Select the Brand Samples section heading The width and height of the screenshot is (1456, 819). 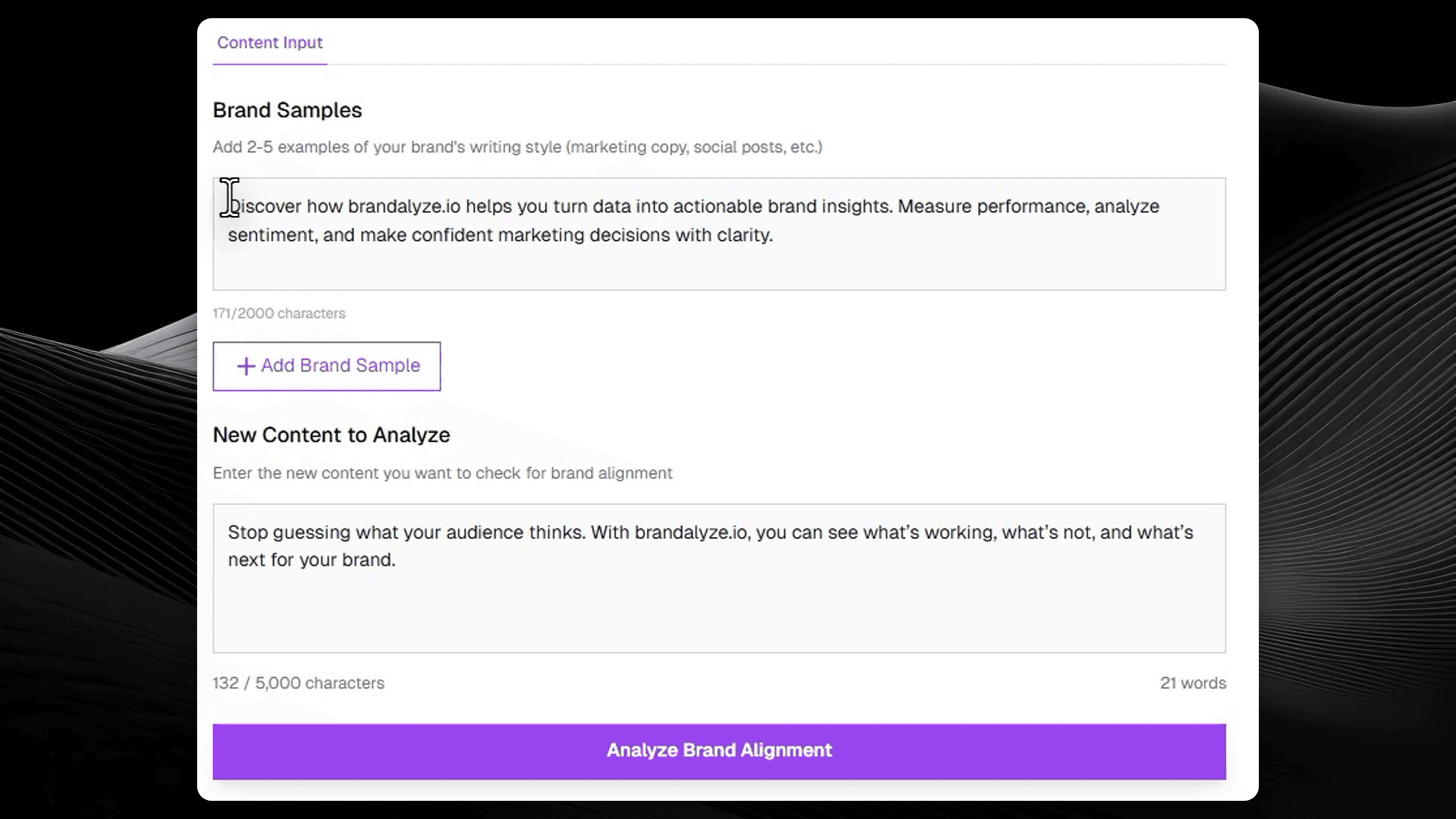click(287, 111)
